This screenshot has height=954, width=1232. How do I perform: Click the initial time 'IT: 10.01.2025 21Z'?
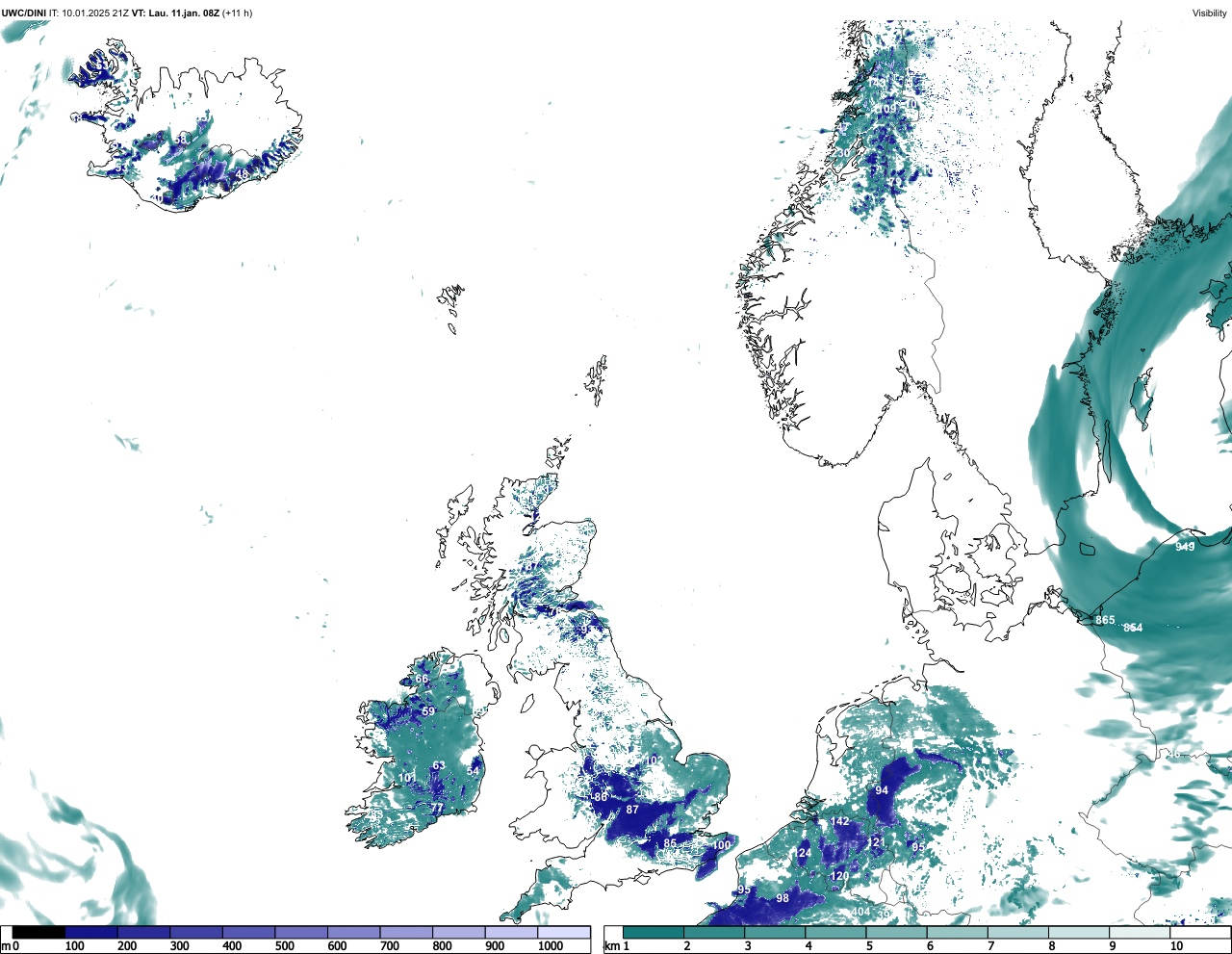click(90, 13)
